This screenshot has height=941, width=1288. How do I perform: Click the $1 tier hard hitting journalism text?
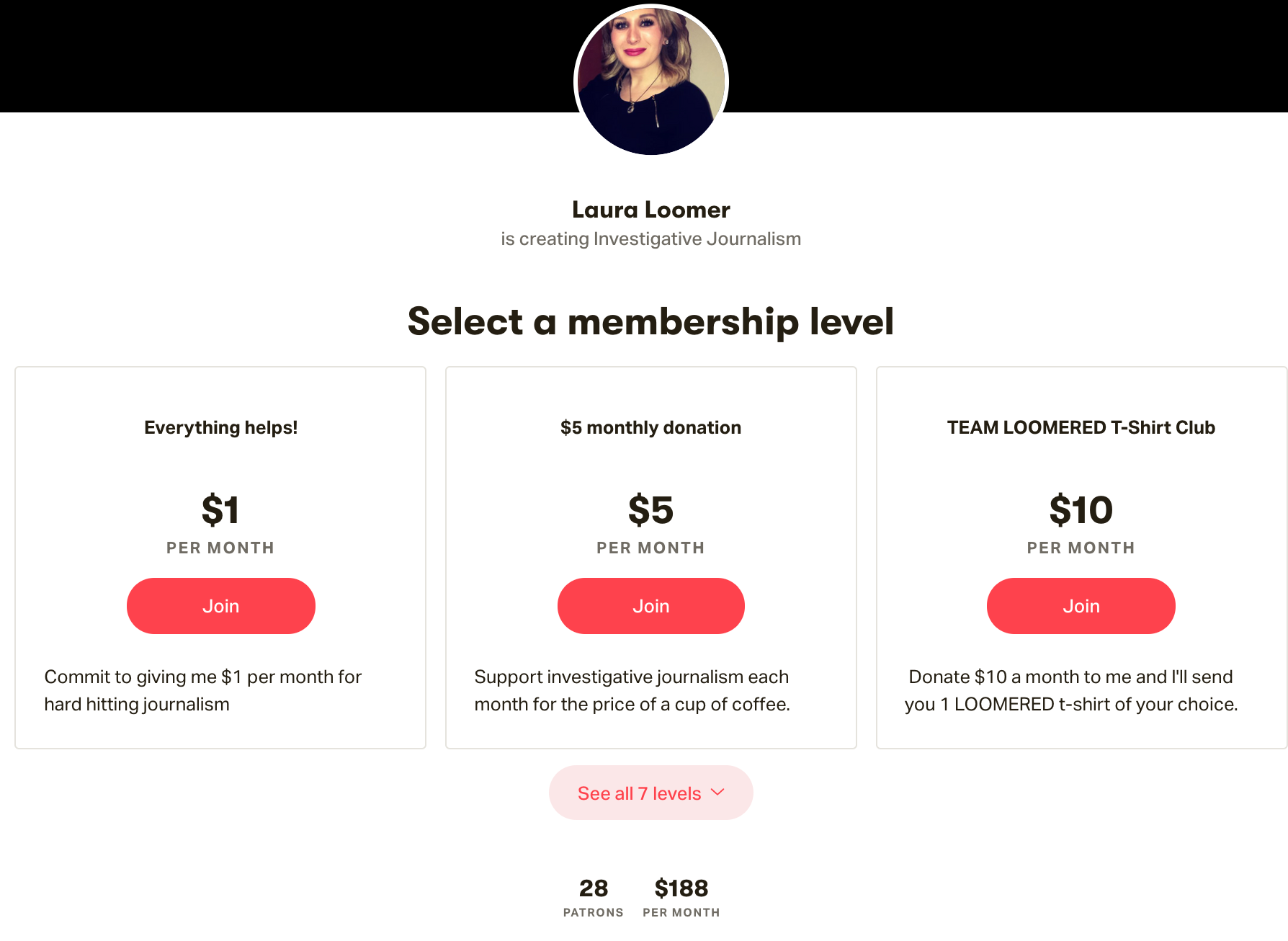pos(204,690)
